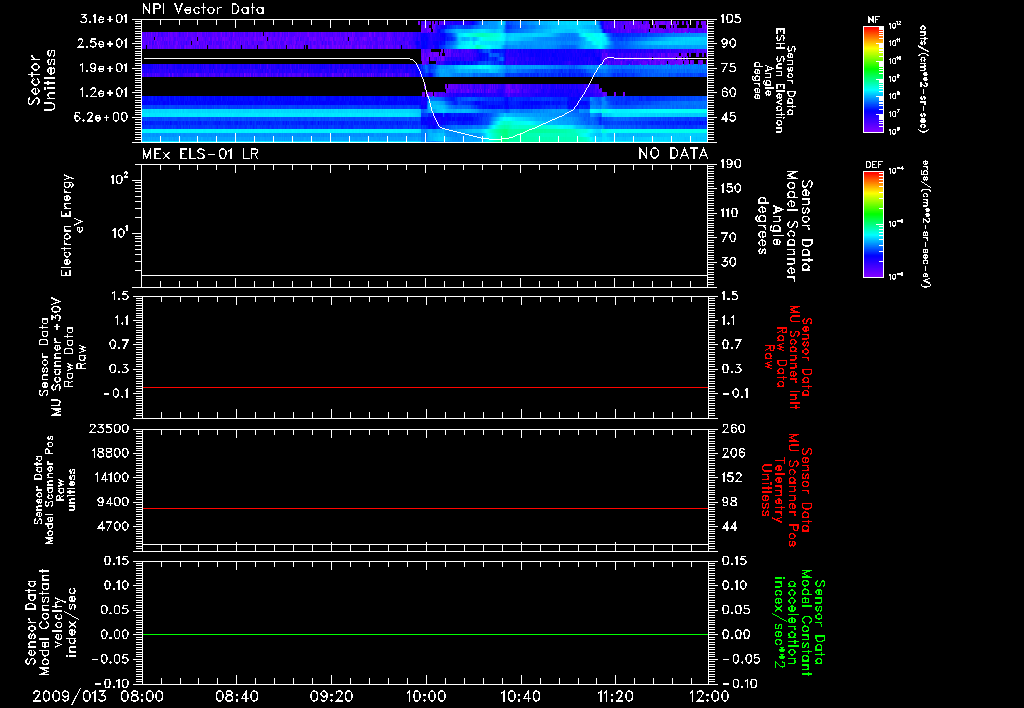Click the 9400 scanner position axis value
Image resolution: width=1024 pixels, height=708 pixels.
113,502
